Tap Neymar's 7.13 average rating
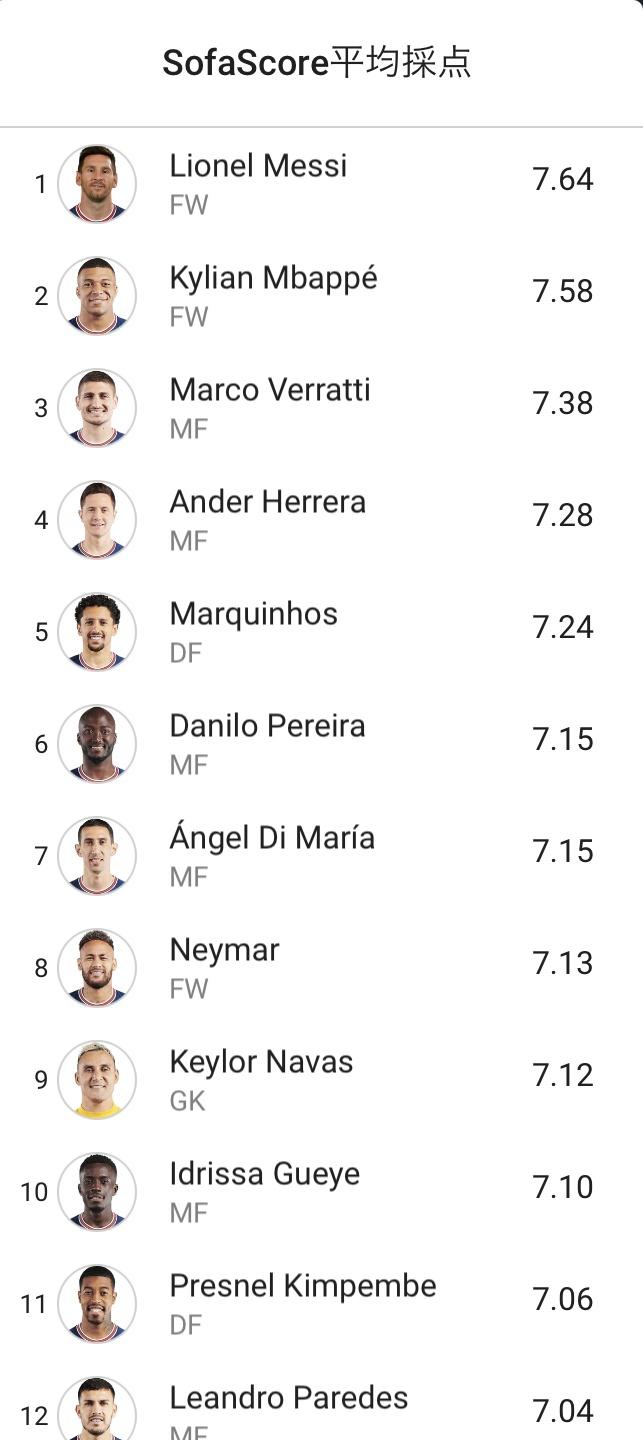 (x=563, y=963)
